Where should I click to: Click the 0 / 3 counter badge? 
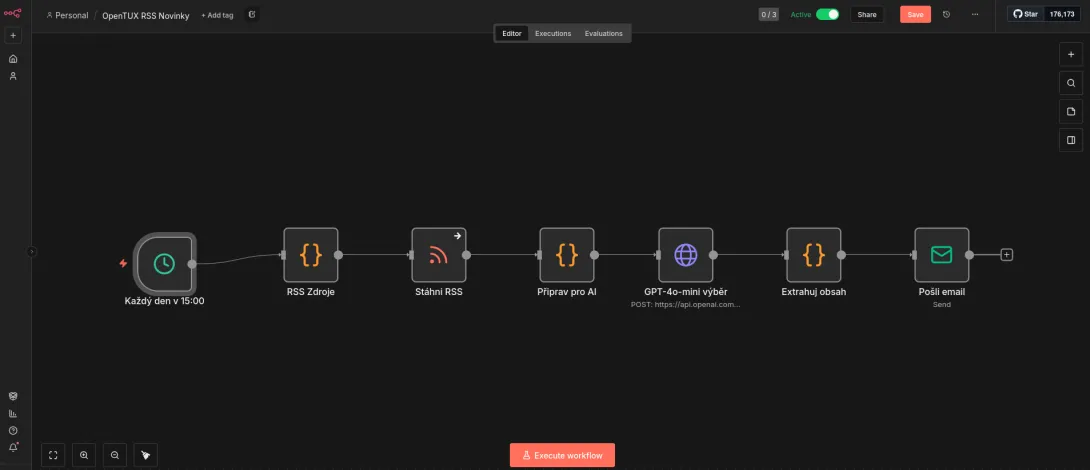(769, 15)
